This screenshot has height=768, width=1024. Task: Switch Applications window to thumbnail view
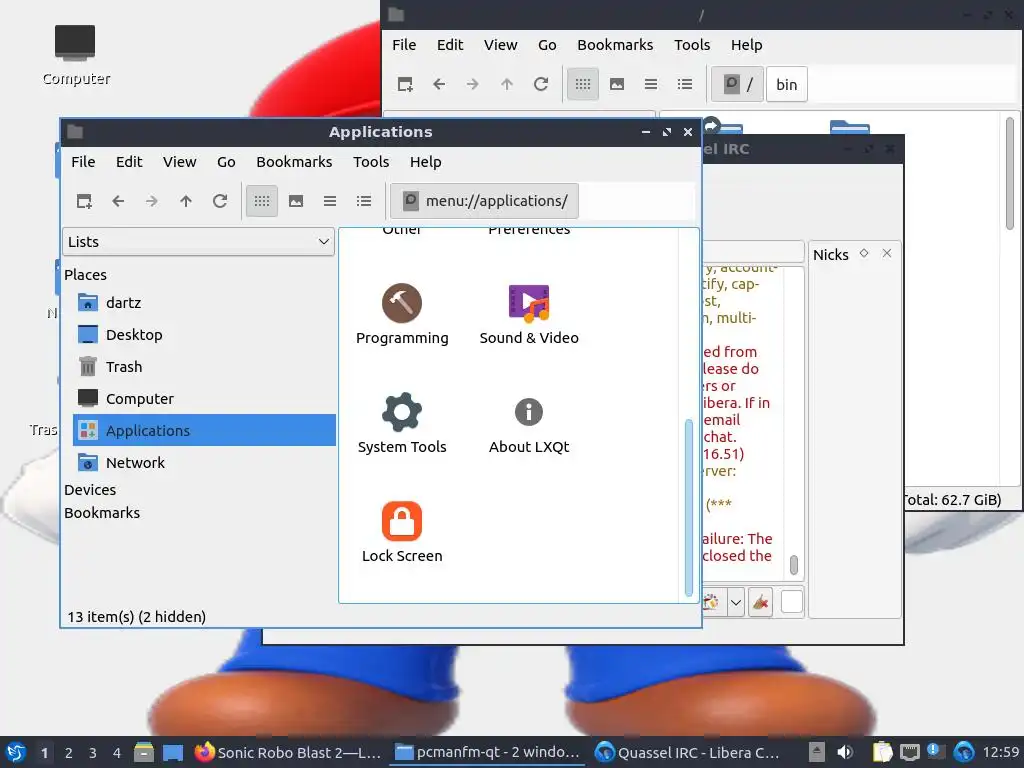click(x=296, y=201)
